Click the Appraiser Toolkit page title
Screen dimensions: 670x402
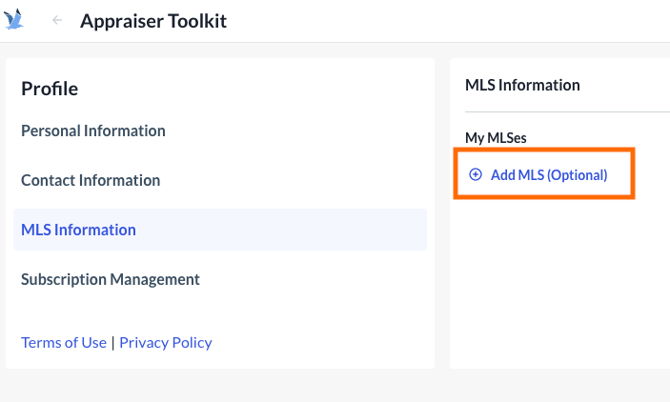[x=153, y=21]
